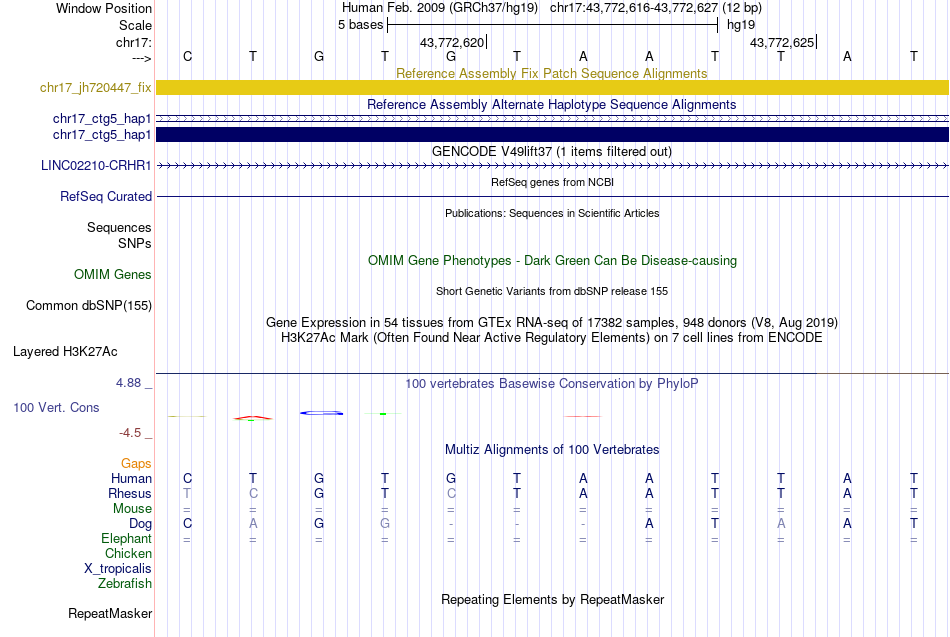Click the Layered H3K27Ac label
The height and width of the screenshot is (637, 950).
pos(65,352)
